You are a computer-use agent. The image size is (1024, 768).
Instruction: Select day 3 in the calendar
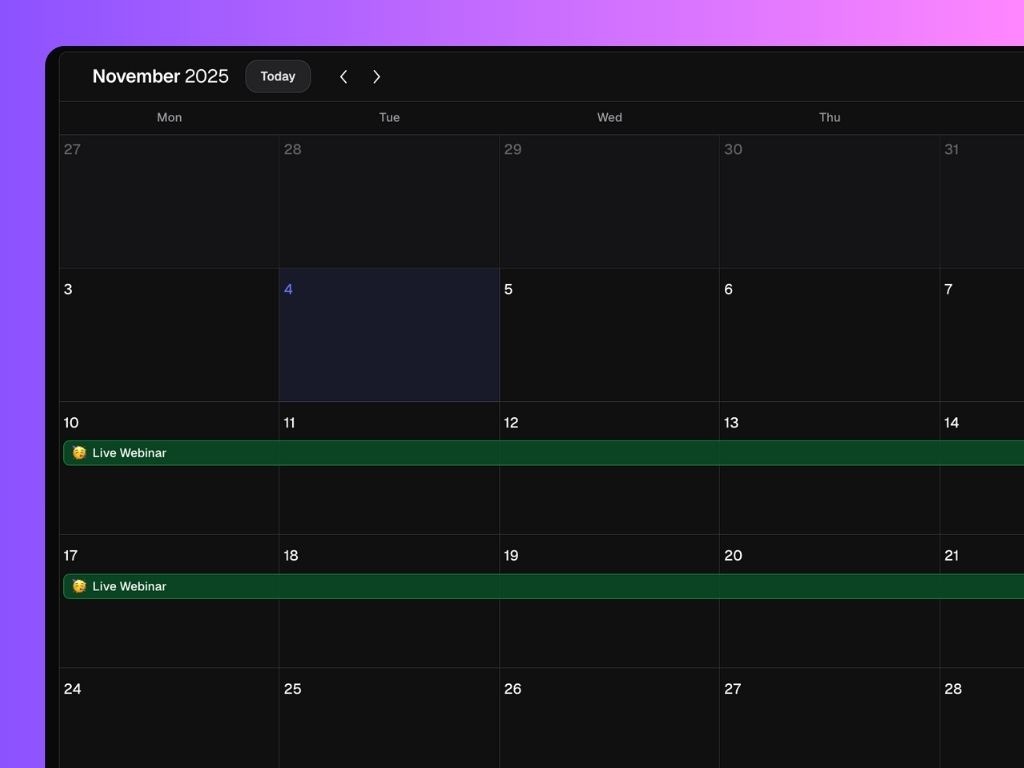(169, 334)
